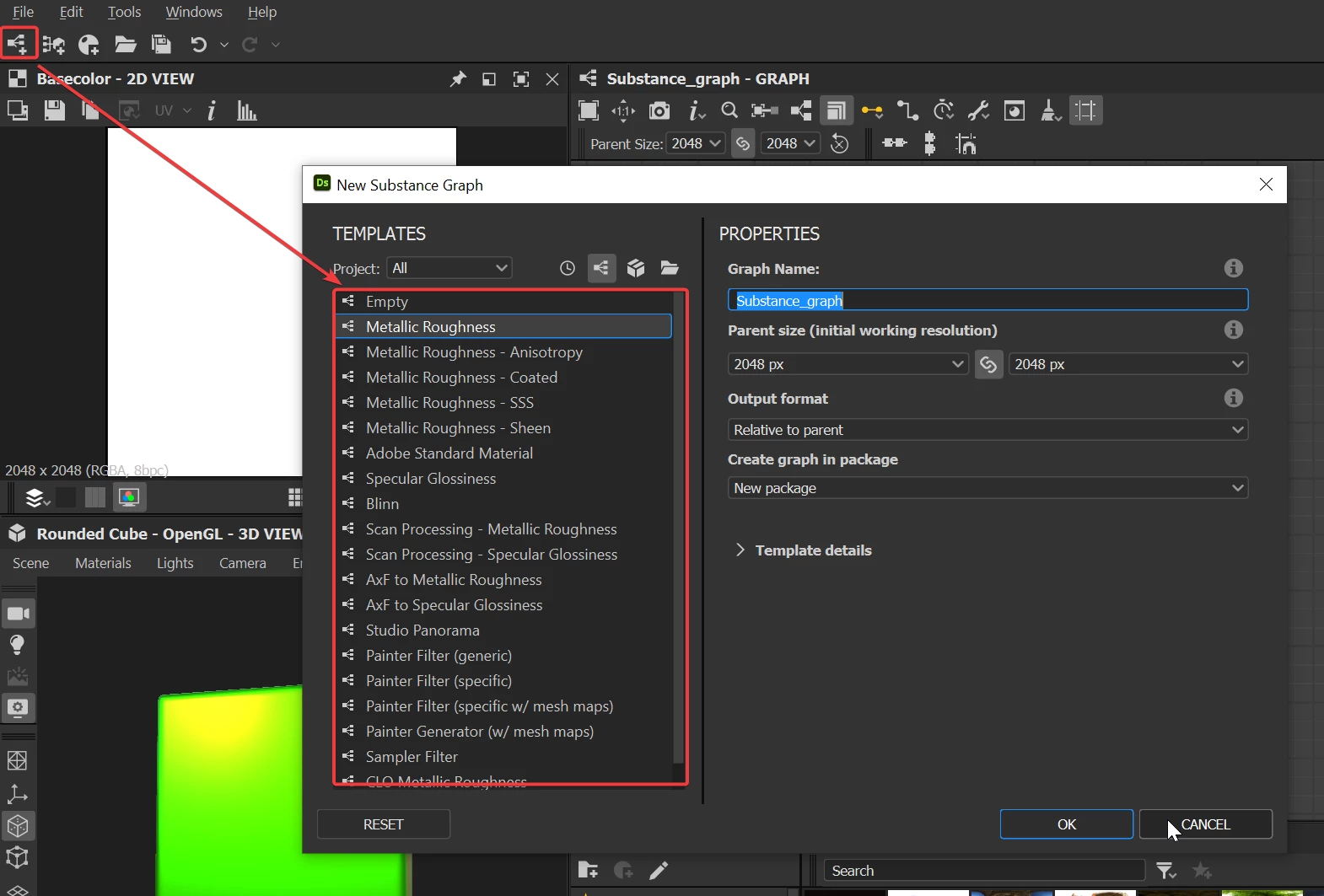
Task: Select the Adobe Standard Material template
Action: click(x=503, y=453)
